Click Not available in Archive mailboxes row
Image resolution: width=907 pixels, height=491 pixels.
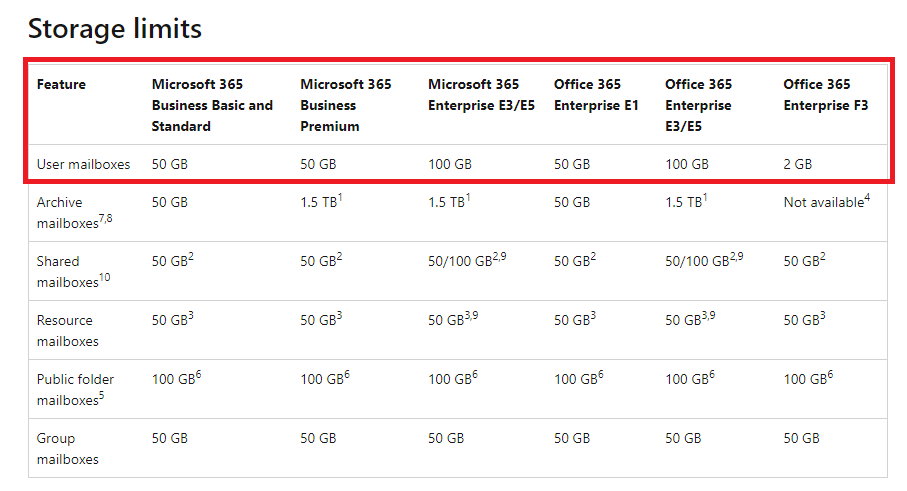click(x=827, y=202)
